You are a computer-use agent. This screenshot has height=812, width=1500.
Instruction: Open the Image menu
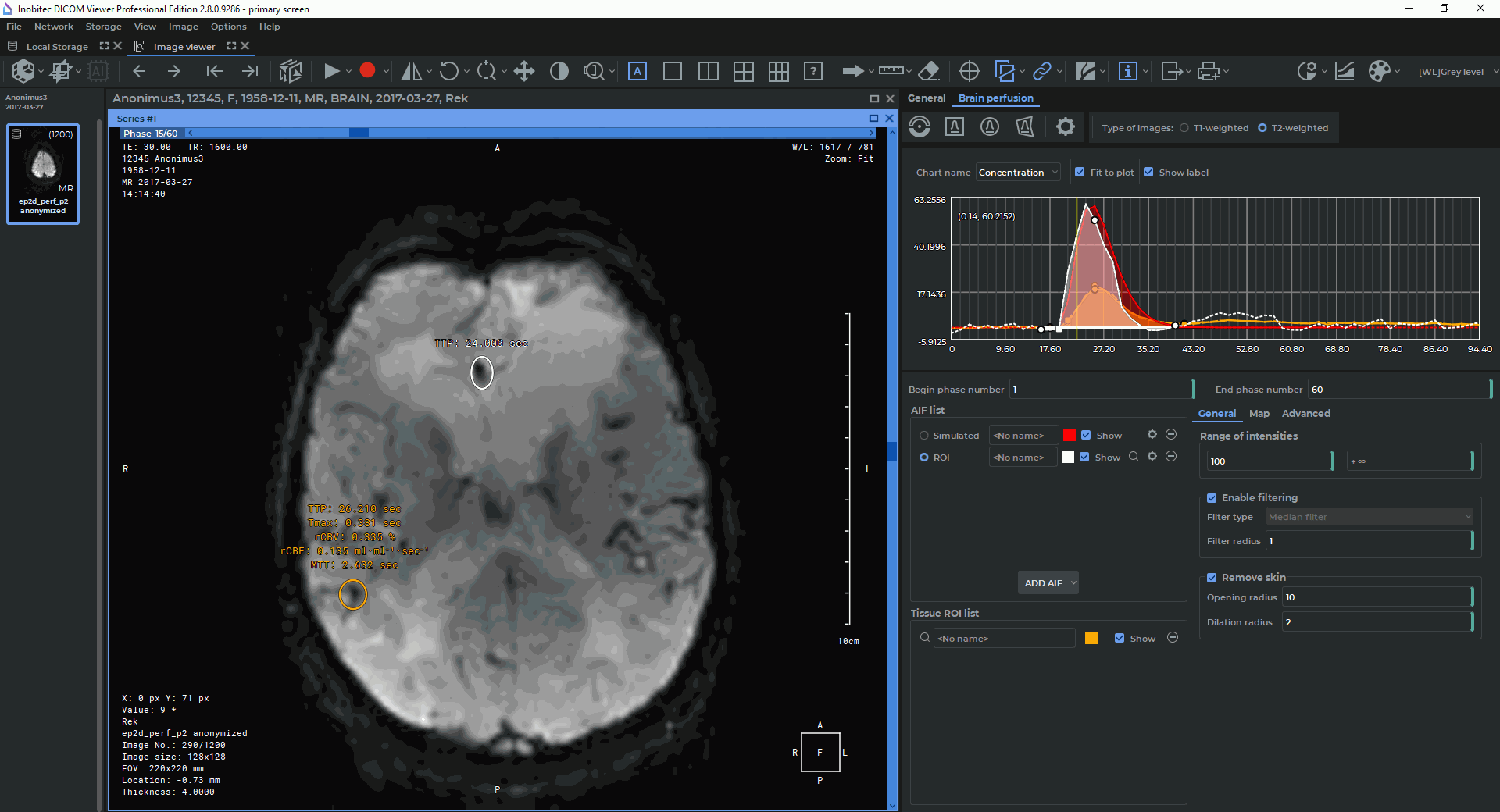183,27
